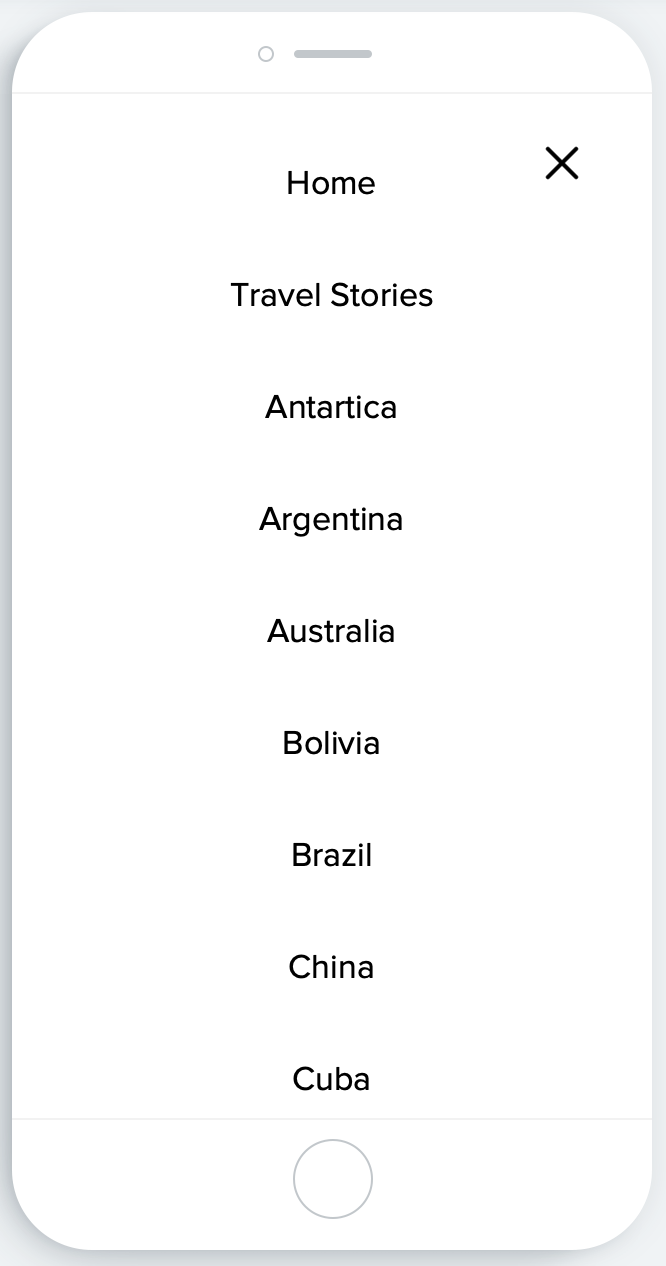The image size is (666, 1266).
Task: Navigate to Australia stories
Action: click(x=331, y=631)
